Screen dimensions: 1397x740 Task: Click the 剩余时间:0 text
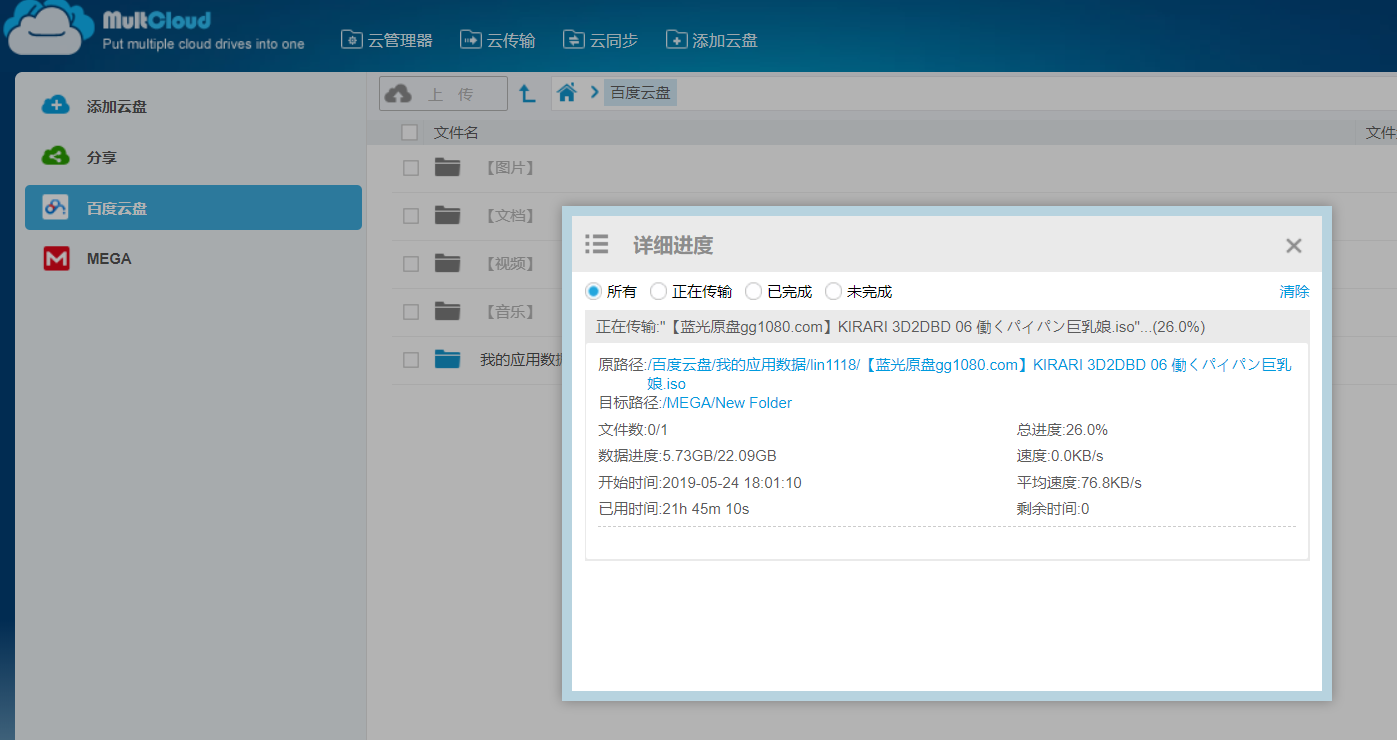click(x=1053, y=509)
